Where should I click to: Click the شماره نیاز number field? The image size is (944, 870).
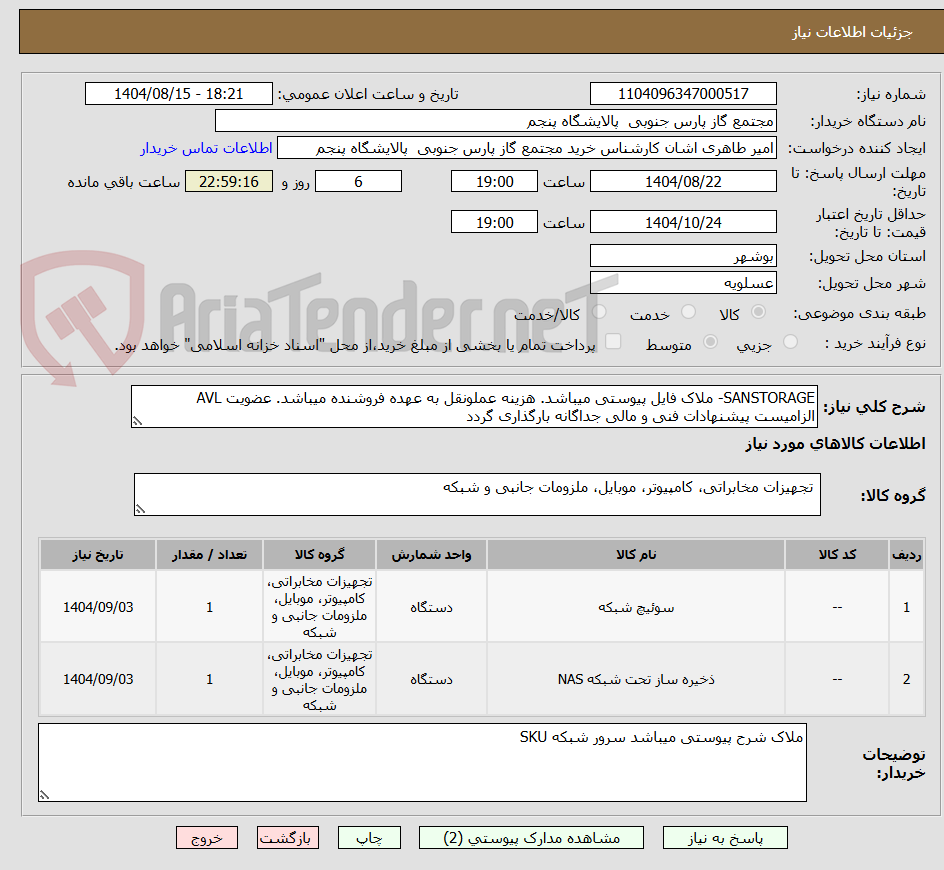click(683, 93)
